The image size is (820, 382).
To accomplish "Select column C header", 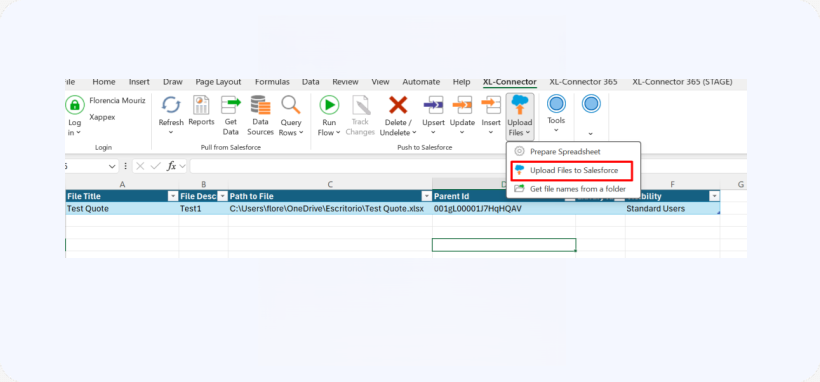I will (x=330, y=184).
